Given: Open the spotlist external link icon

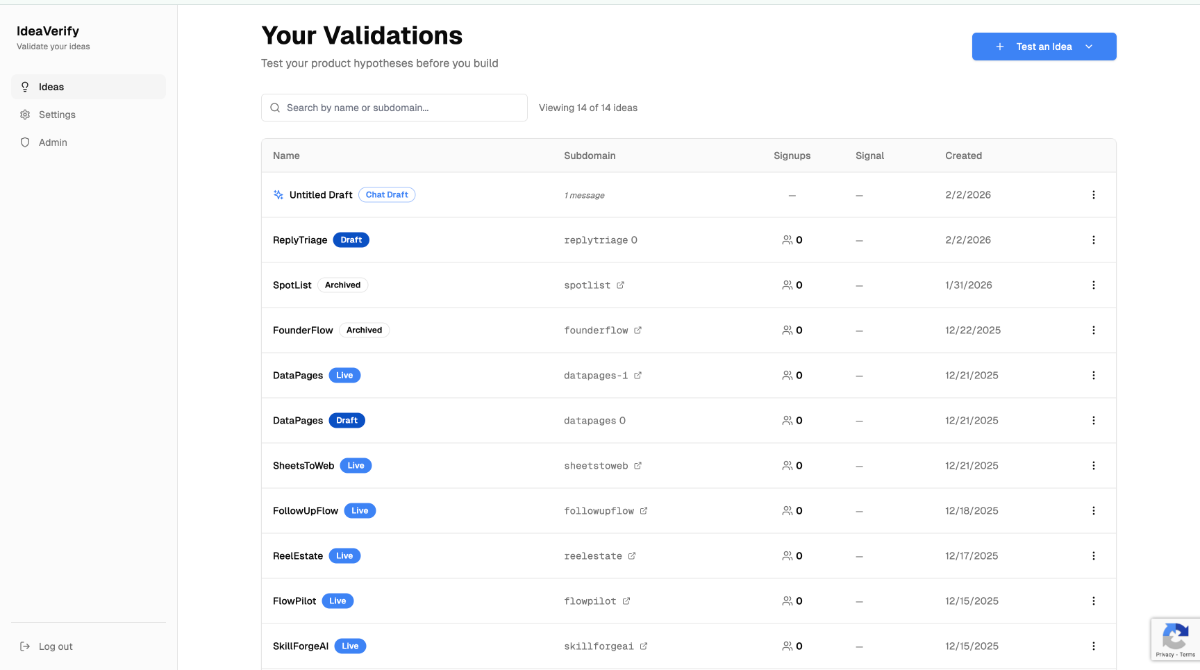Looking at the screenshot, I should 620,285.
